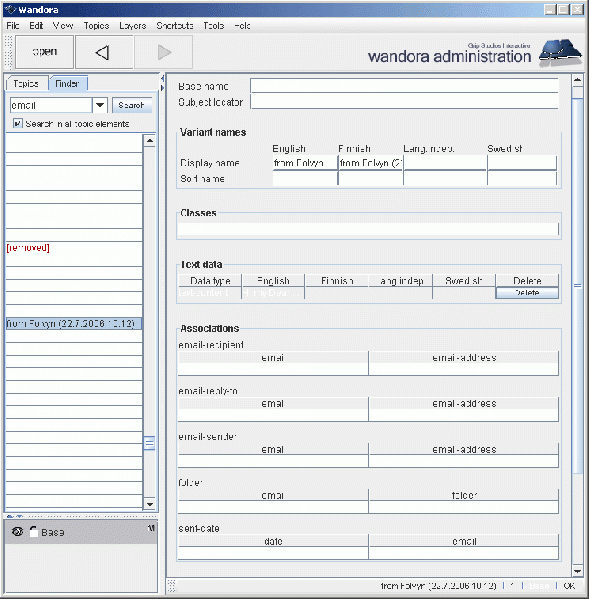Toggle the Base layer lock icon
589x599 pixels.
pos(34,531)
